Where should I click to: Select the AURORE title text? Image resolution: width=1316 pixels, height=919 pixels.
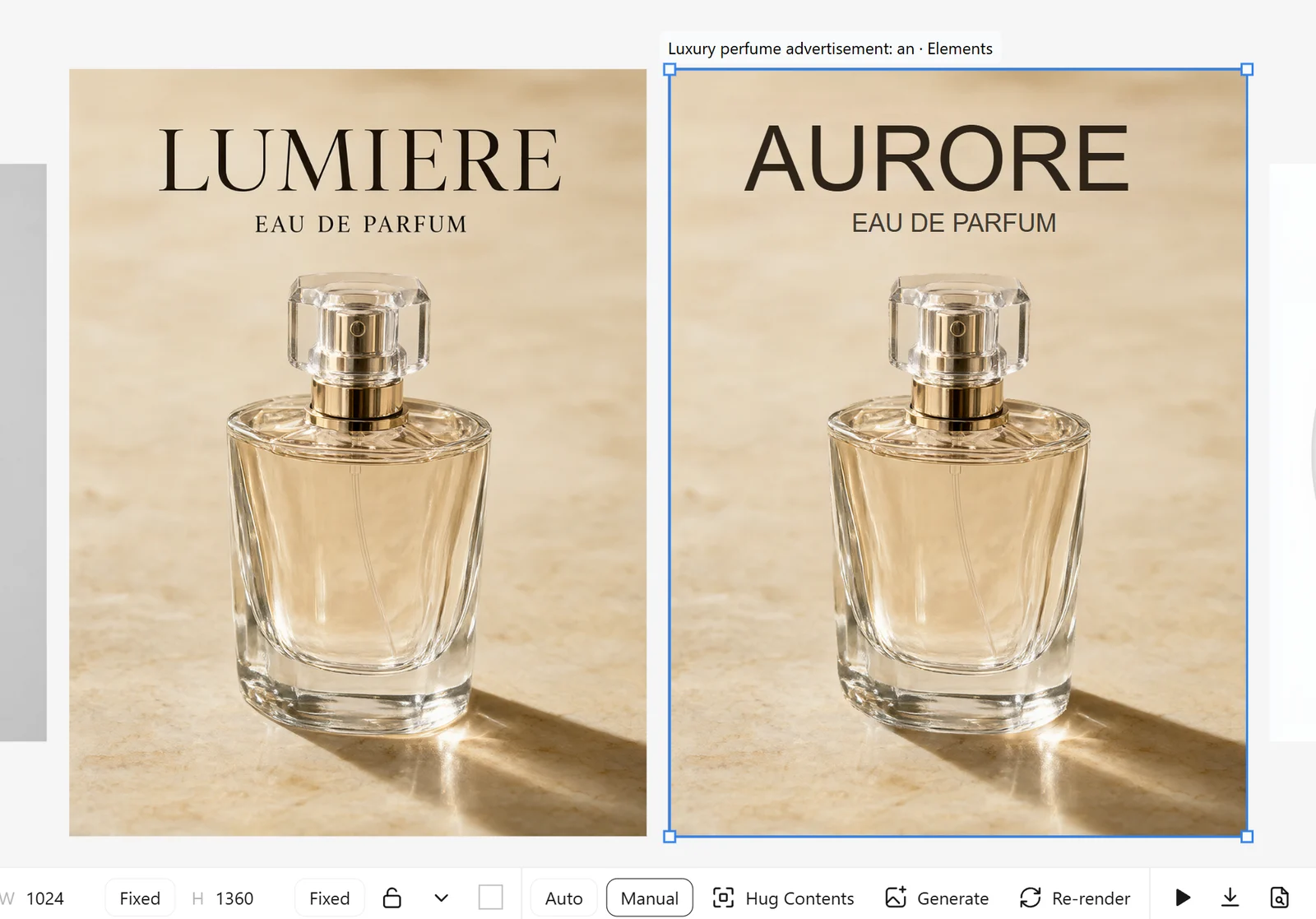(937, 158)
